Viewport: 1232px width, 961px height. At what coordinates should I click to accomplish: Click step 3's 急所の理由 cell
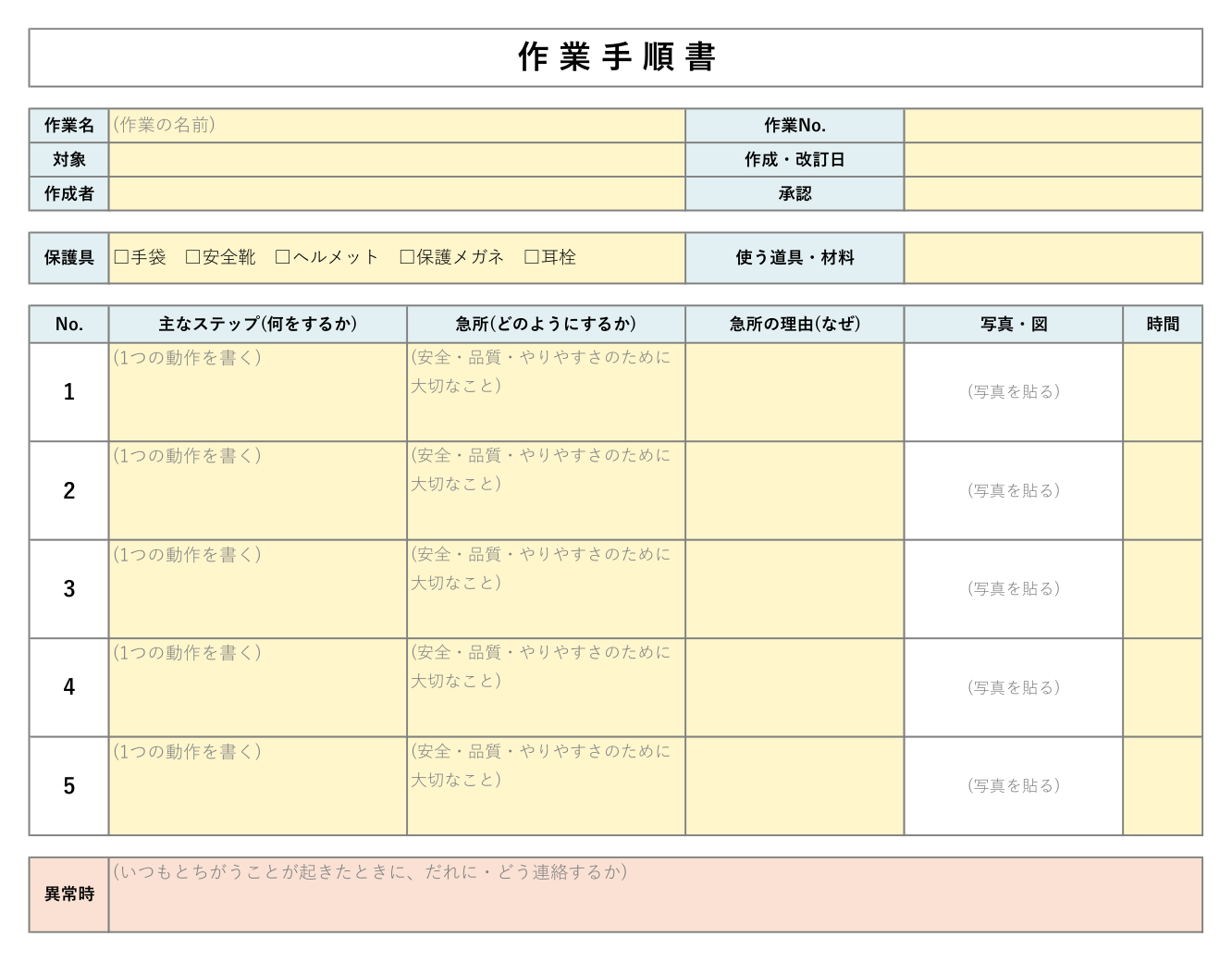tap(795, 589)
